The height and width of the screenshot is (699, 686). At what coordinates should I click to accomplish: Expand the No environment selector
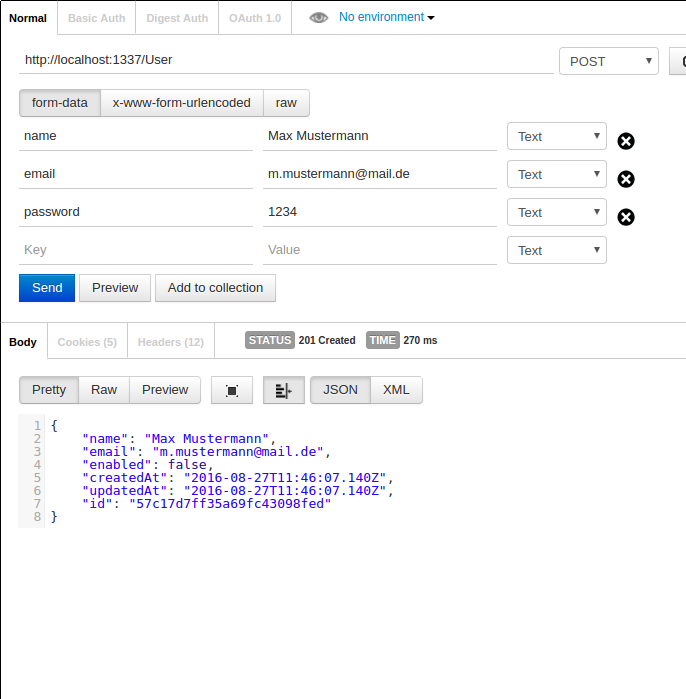point(386,17)
